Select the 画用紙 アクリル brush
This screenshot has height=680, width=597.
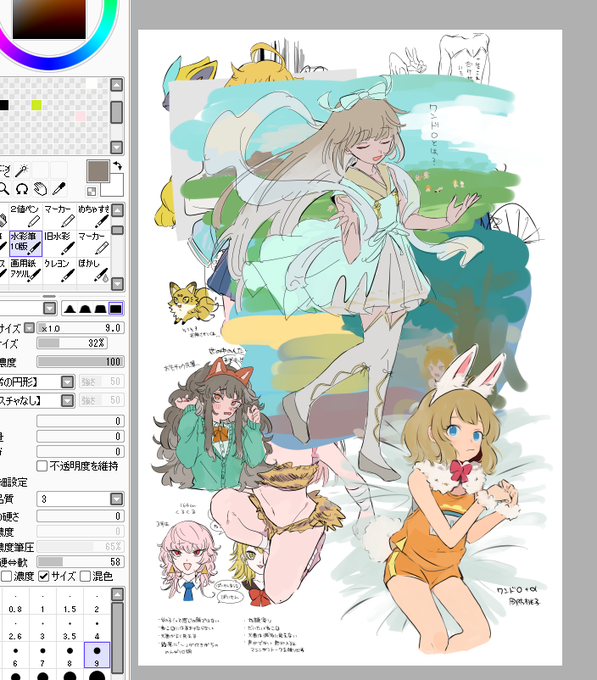coord(25,270)
